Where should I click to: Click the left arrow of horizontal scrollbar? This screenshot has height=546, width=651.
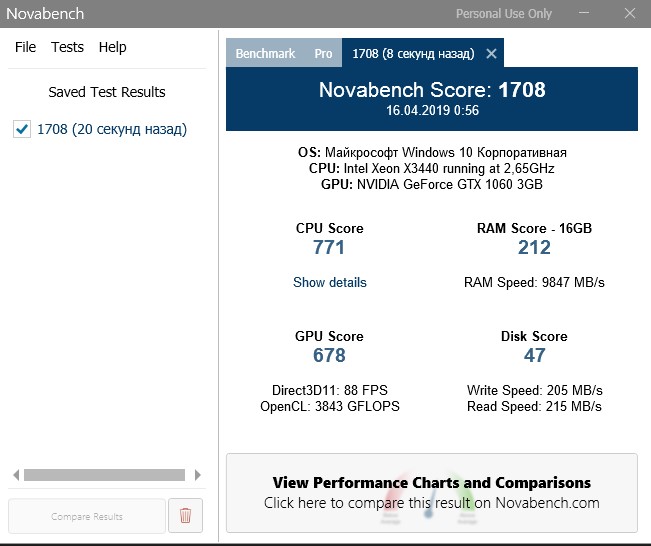coord(15,475)
